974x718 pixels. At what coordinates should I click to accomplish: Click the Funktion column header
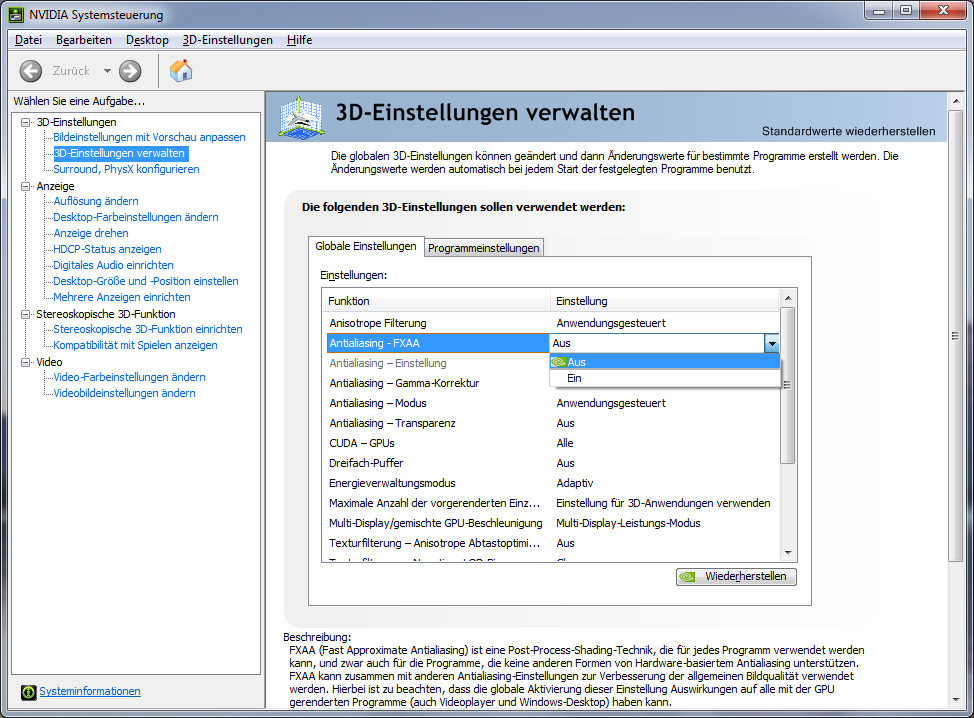[436, 301]
